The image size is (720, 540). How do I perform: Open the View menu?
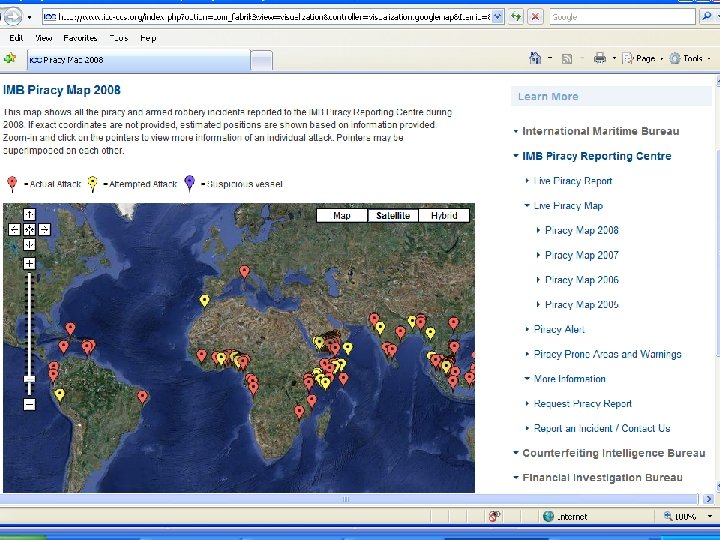pyautogui.click(x=44, y=38)
